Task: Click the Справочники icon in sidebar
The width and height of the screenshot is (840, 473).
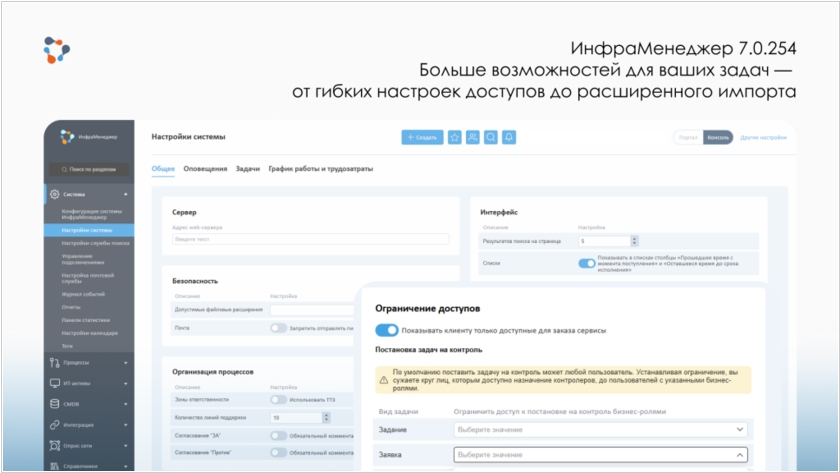Action: (55, 466)
